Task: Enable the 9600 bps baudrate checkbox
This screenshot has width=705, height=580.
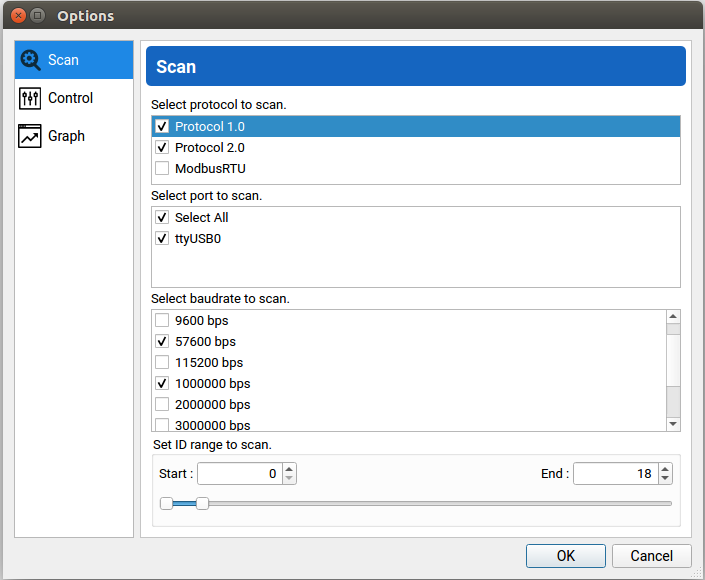Action: tap(162, 321)
